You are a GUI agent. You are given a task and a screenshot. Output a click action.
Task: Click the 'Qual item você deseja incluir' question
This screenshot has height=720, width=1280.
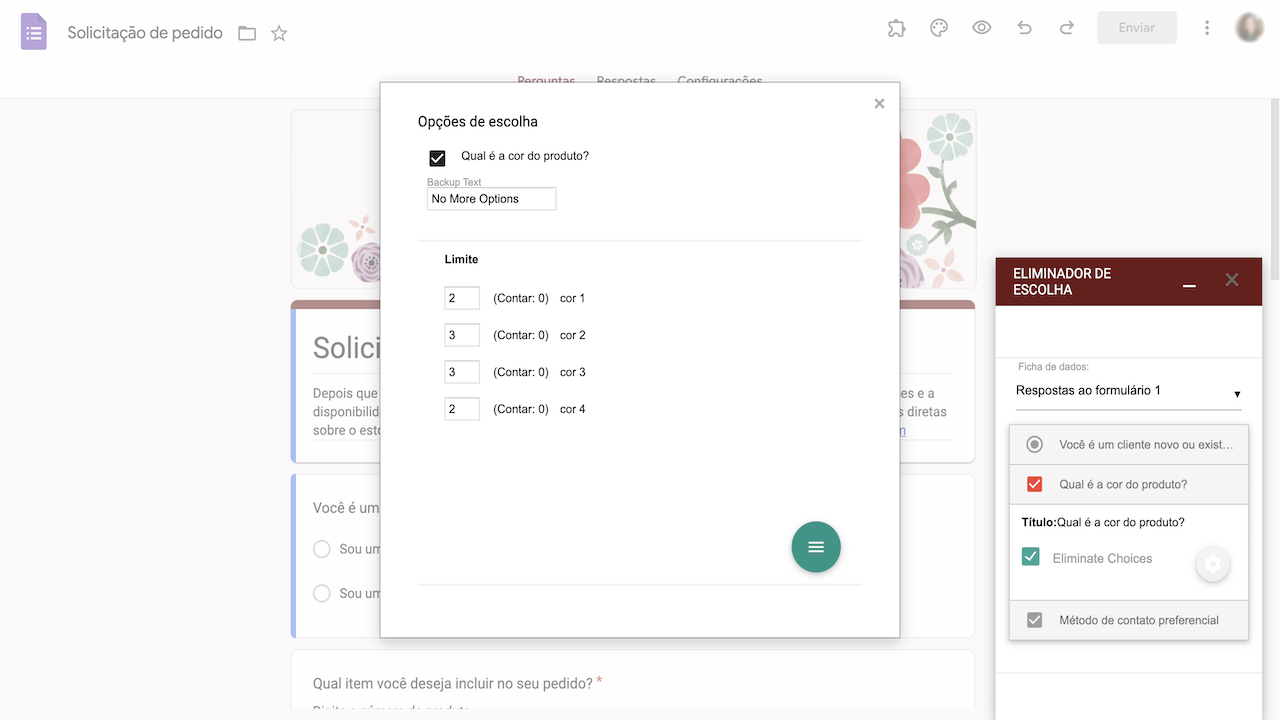[453, 683]
